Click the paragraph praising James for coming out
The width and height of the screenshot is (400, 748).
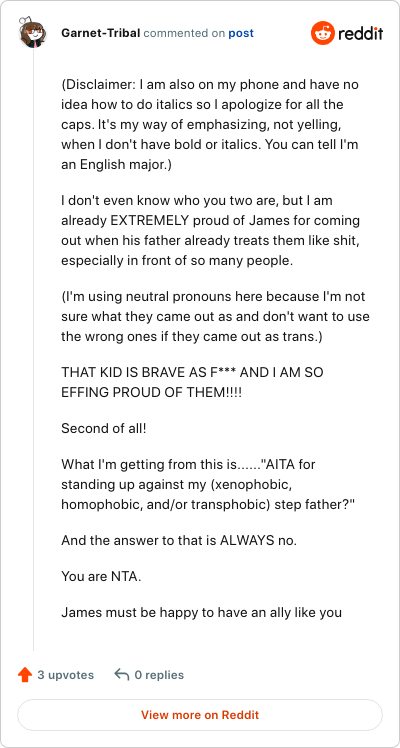(x=211, y=230)
